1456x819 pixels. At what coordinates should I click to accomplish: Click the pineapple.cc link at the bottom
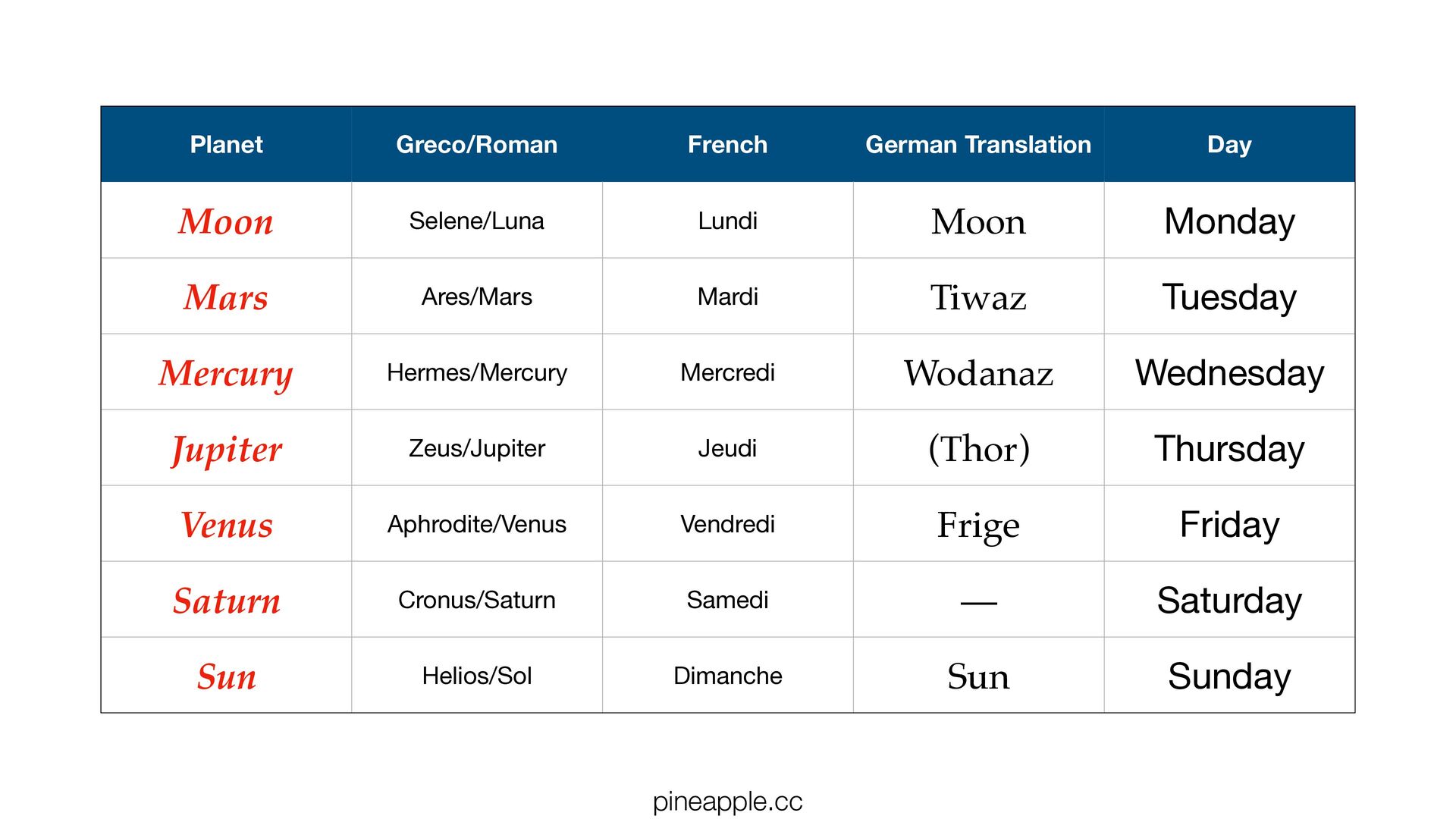(727, 801)
